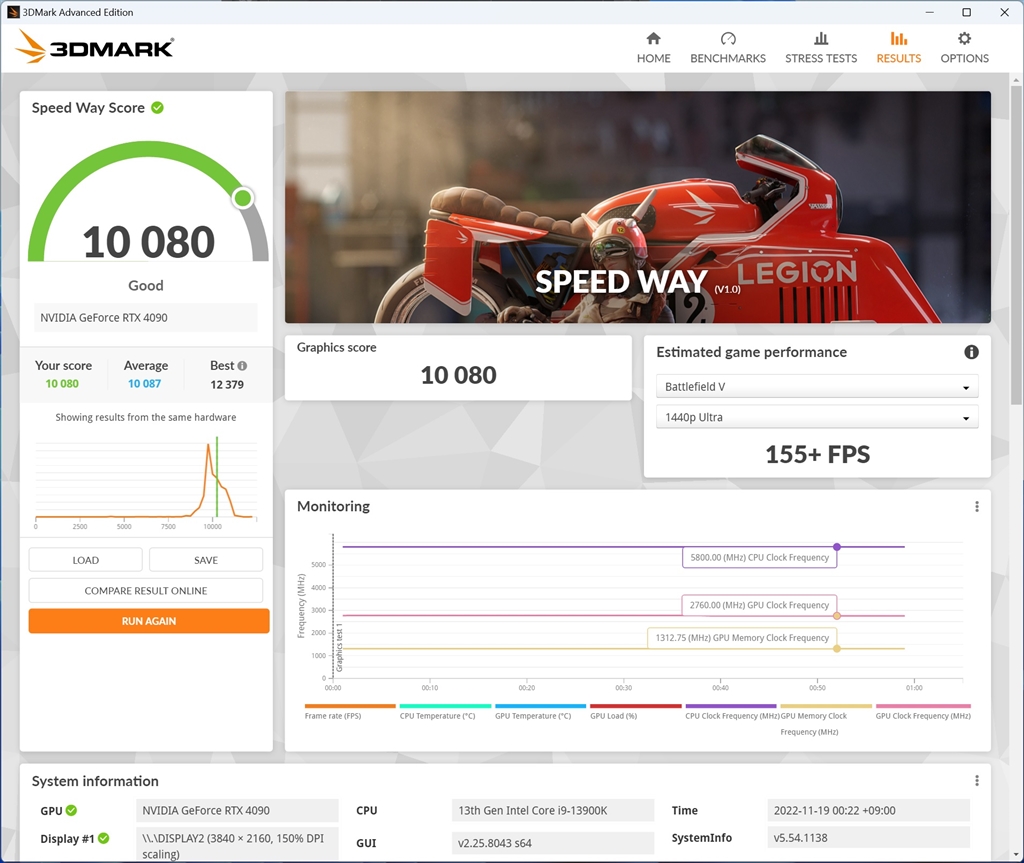
Task: Click the Estimated game performance info icon
Action: pos(970,352)
